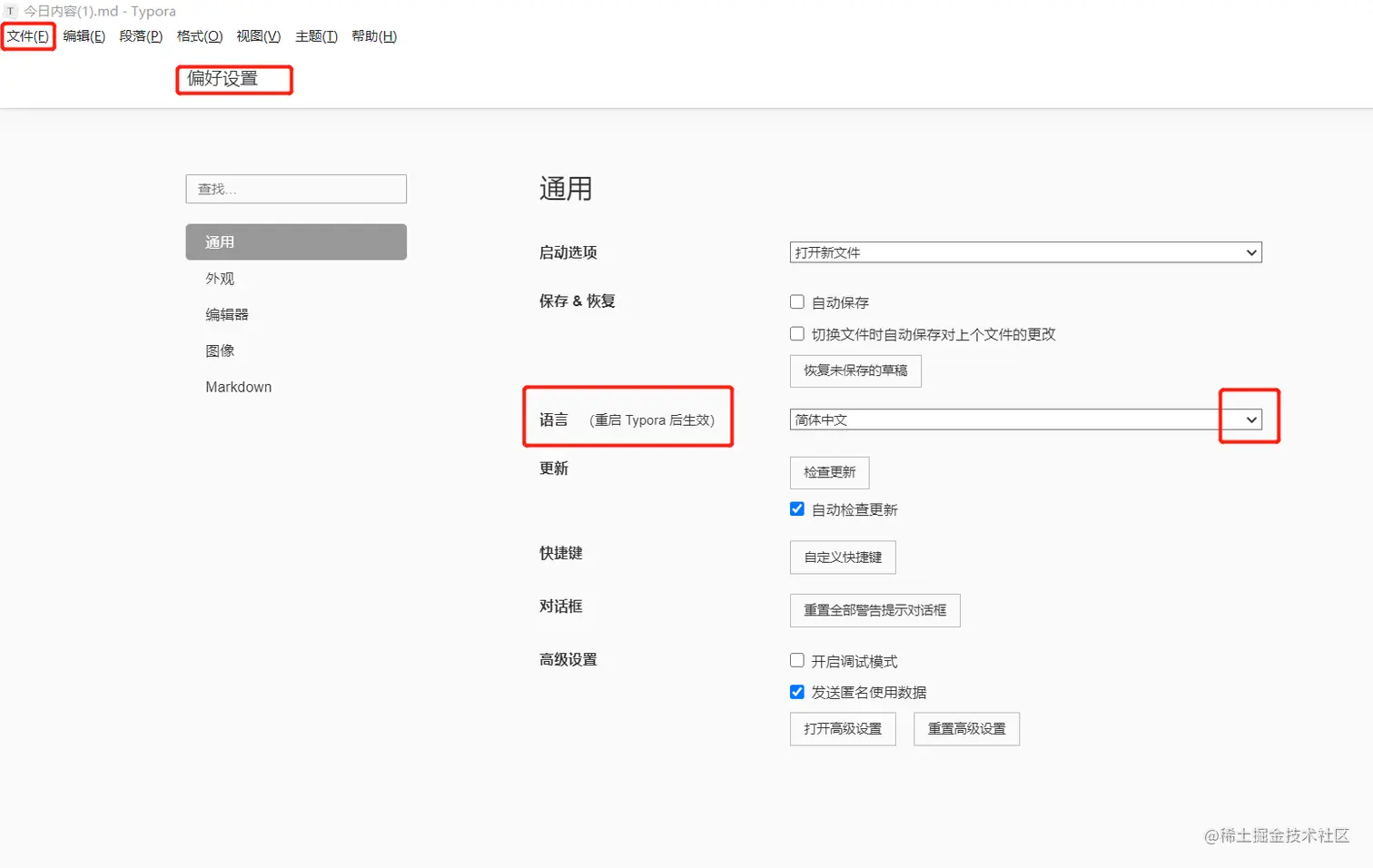Uncheck the 发送匿名使用数据 checkbox
The height and width of the screenshot is (868, 1373).
tap(797, 692)
